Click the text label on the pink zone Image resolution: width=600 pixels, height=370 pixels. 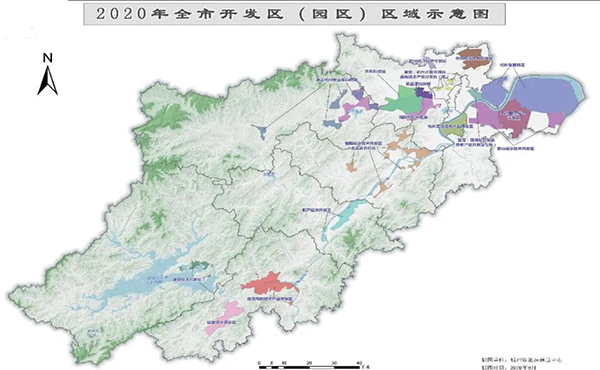click(221, 323)
